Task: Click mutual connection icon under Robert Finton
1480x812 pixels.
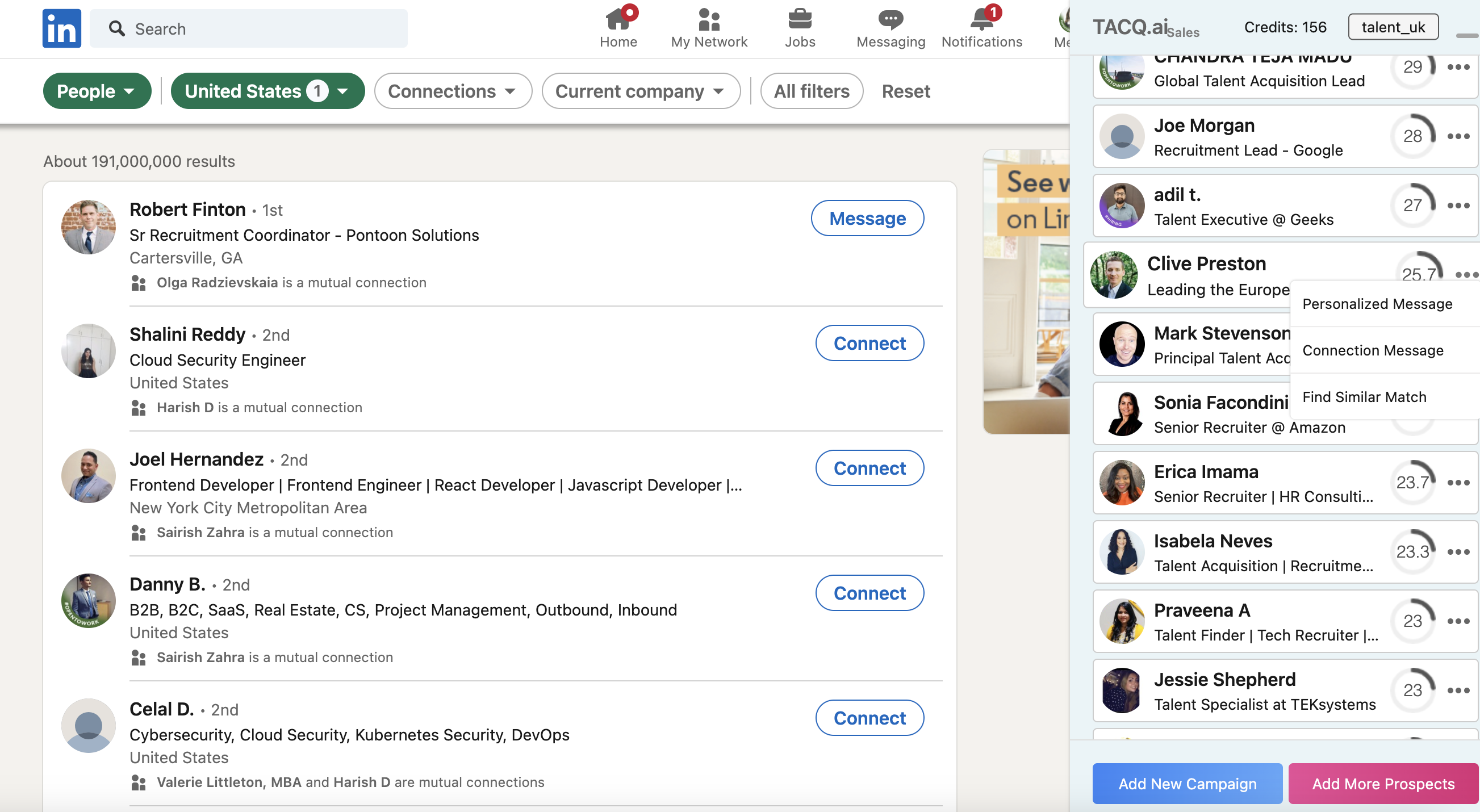Action: [139, 283]
